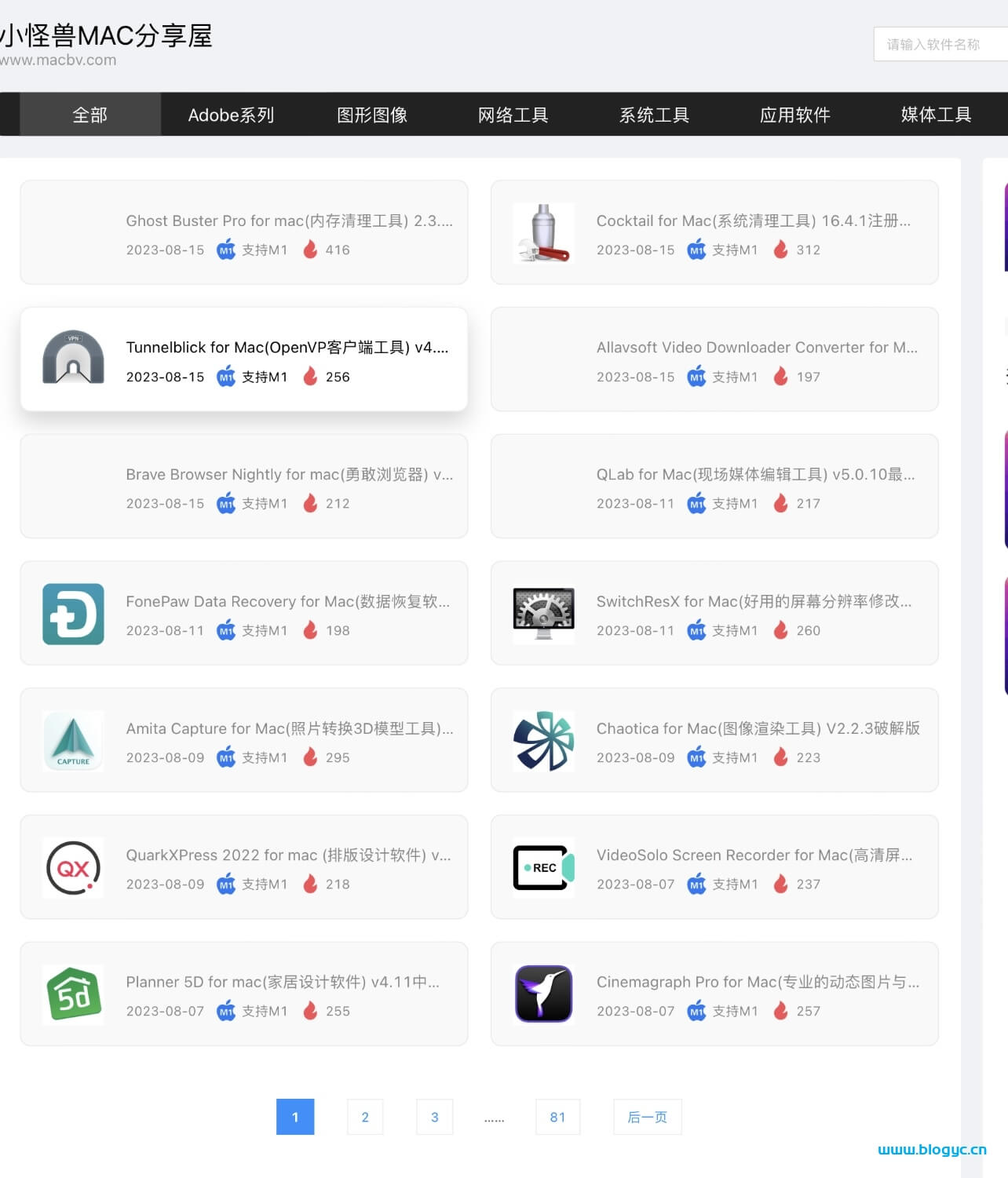Click 后一页 next page button
1008x1178 pixels.
(648, 1117)
